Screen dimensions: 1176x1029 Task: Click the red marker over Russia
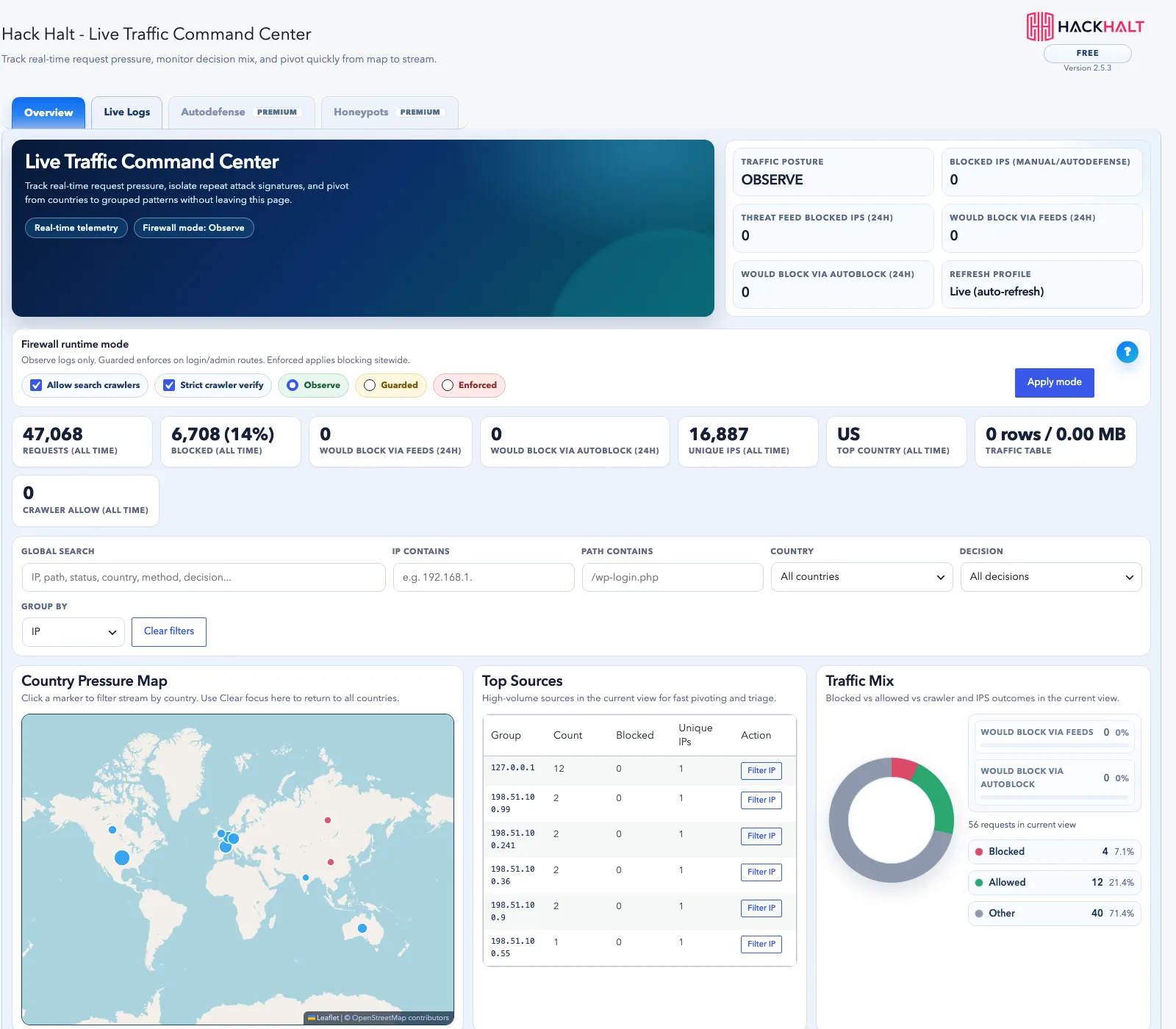[328, 820]
